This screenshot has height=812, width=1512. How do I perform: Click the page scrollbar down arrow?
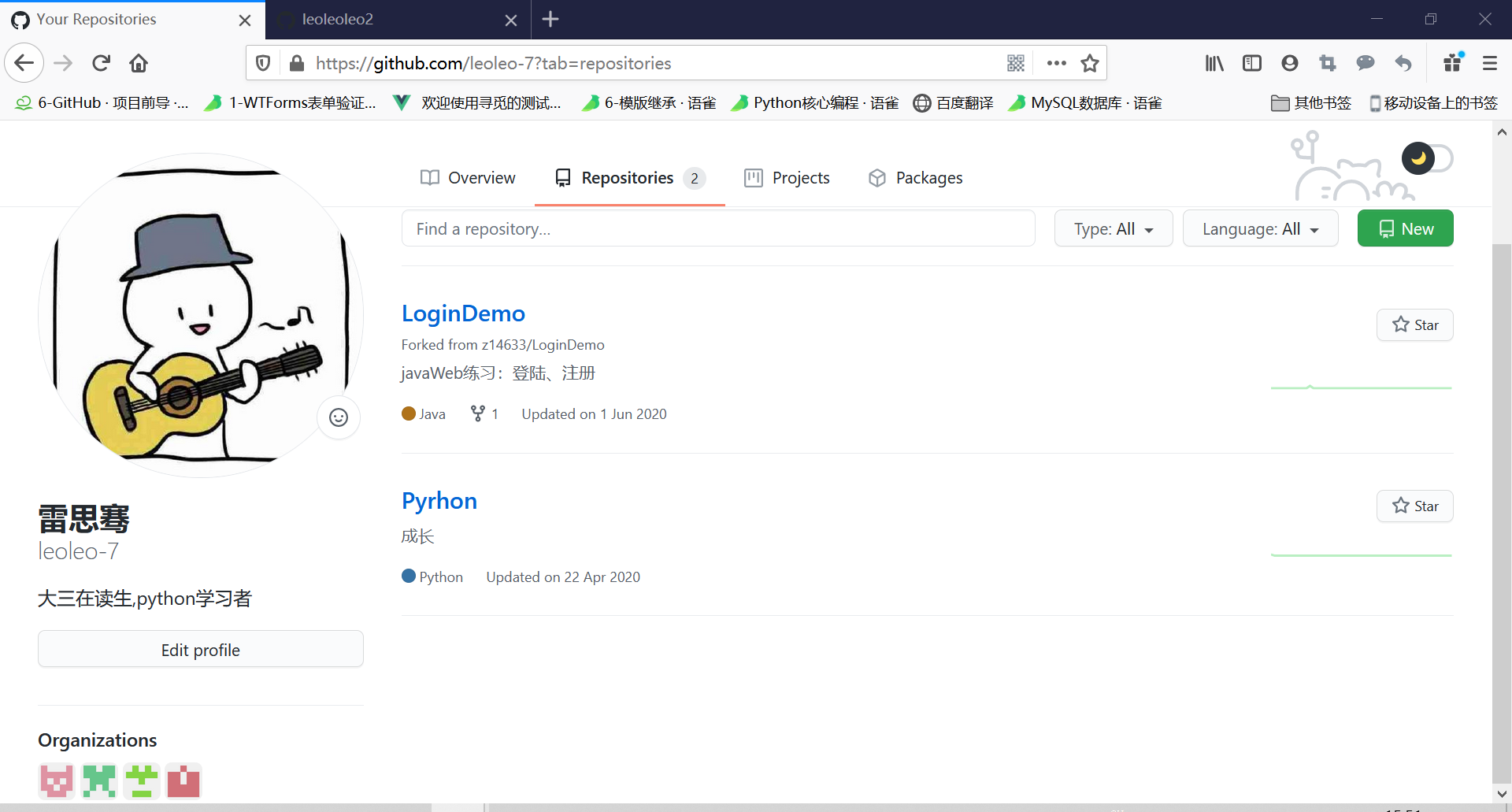[1502, 793]
